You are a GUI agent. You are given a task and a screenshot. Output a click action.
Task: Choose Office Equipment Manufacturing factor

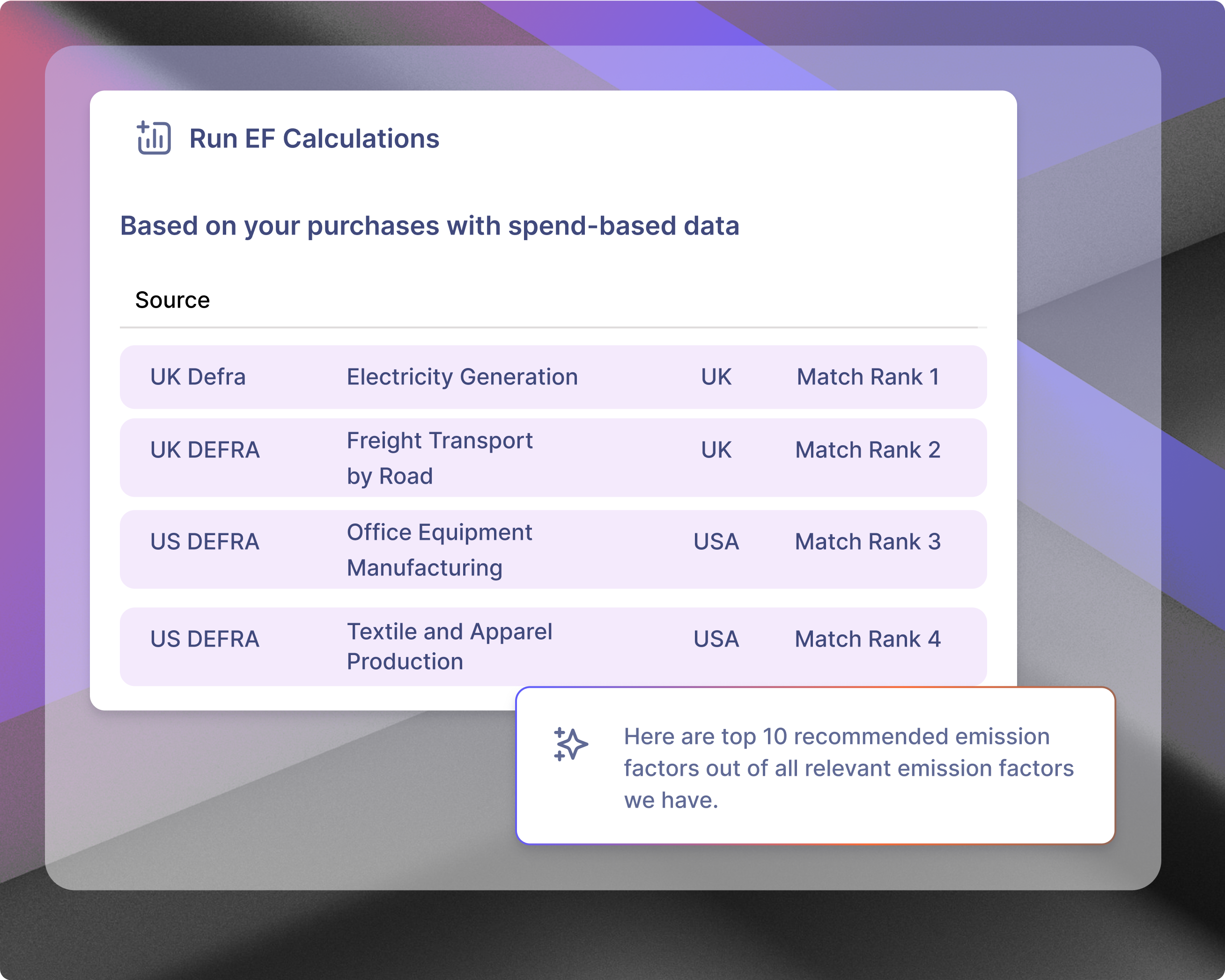pyautogui.click(x=439, y=550)
